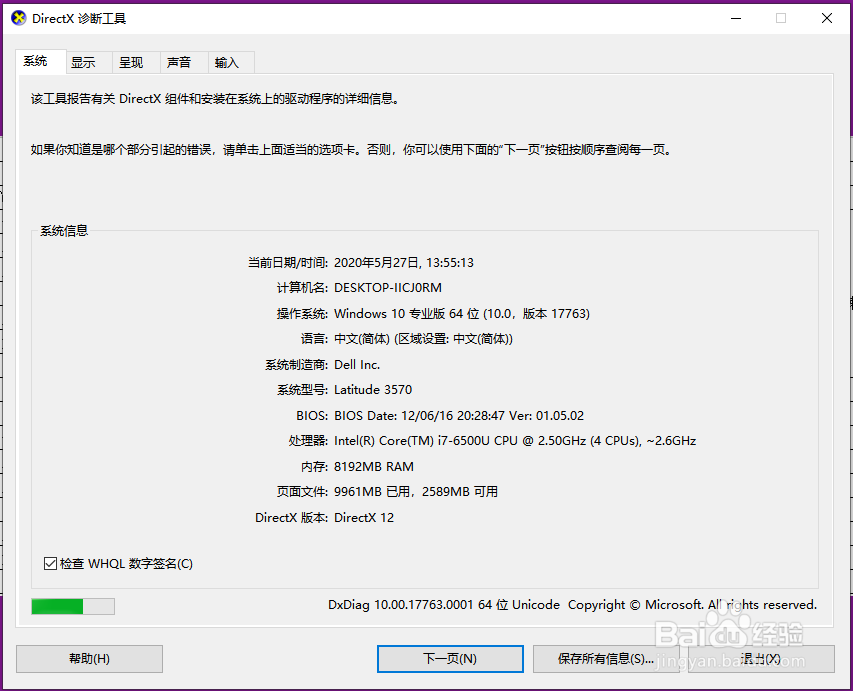Viewport: 853px width, 691px height.
Task: Click the Windows 10 操作系统 entry
Action: click(463, 313)
